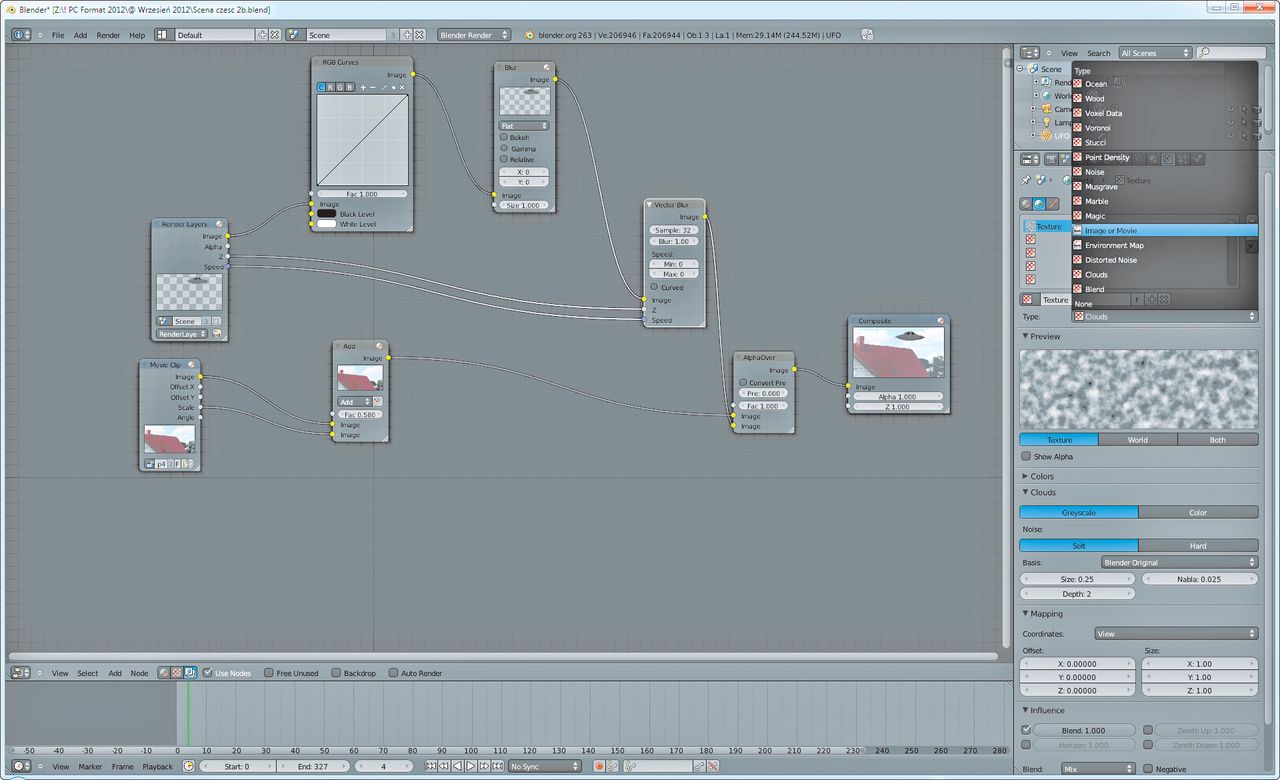Toggle the Blend influence checkbox
This screenshot has height=780, width=1280.
click(1026, 730)
